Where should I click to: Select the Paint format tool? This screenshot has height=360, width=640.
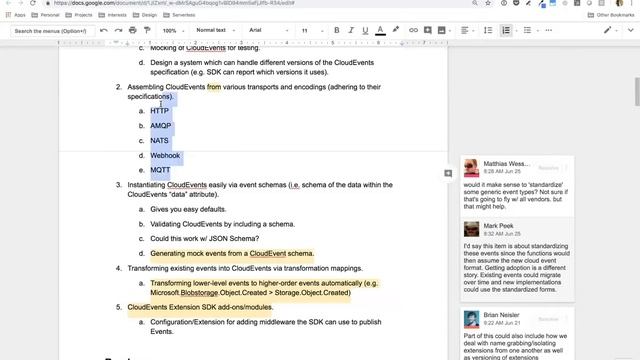[x=147, y=30]
